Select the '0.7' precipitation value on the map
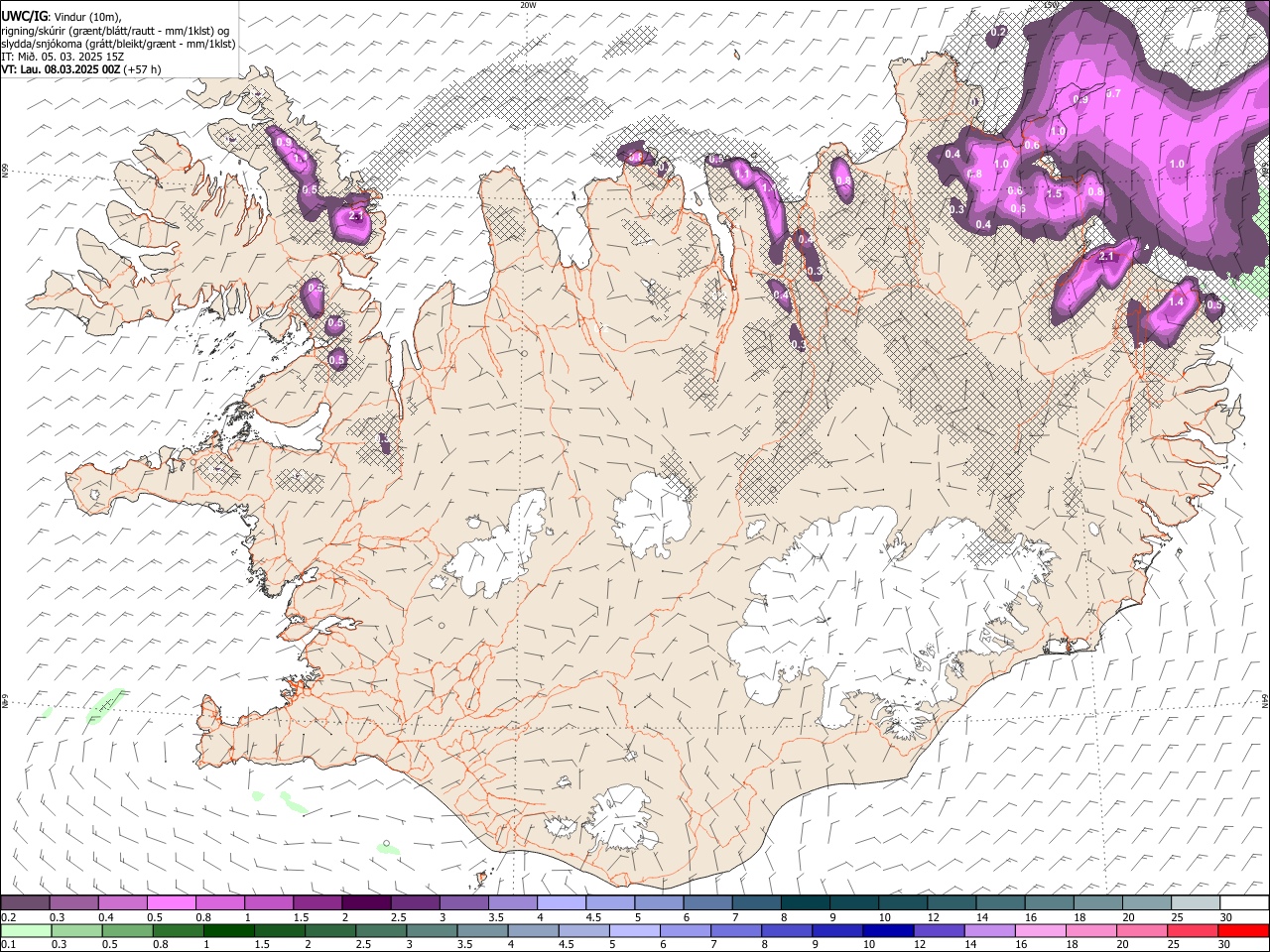The image size is (1270, 952). 1113,93
